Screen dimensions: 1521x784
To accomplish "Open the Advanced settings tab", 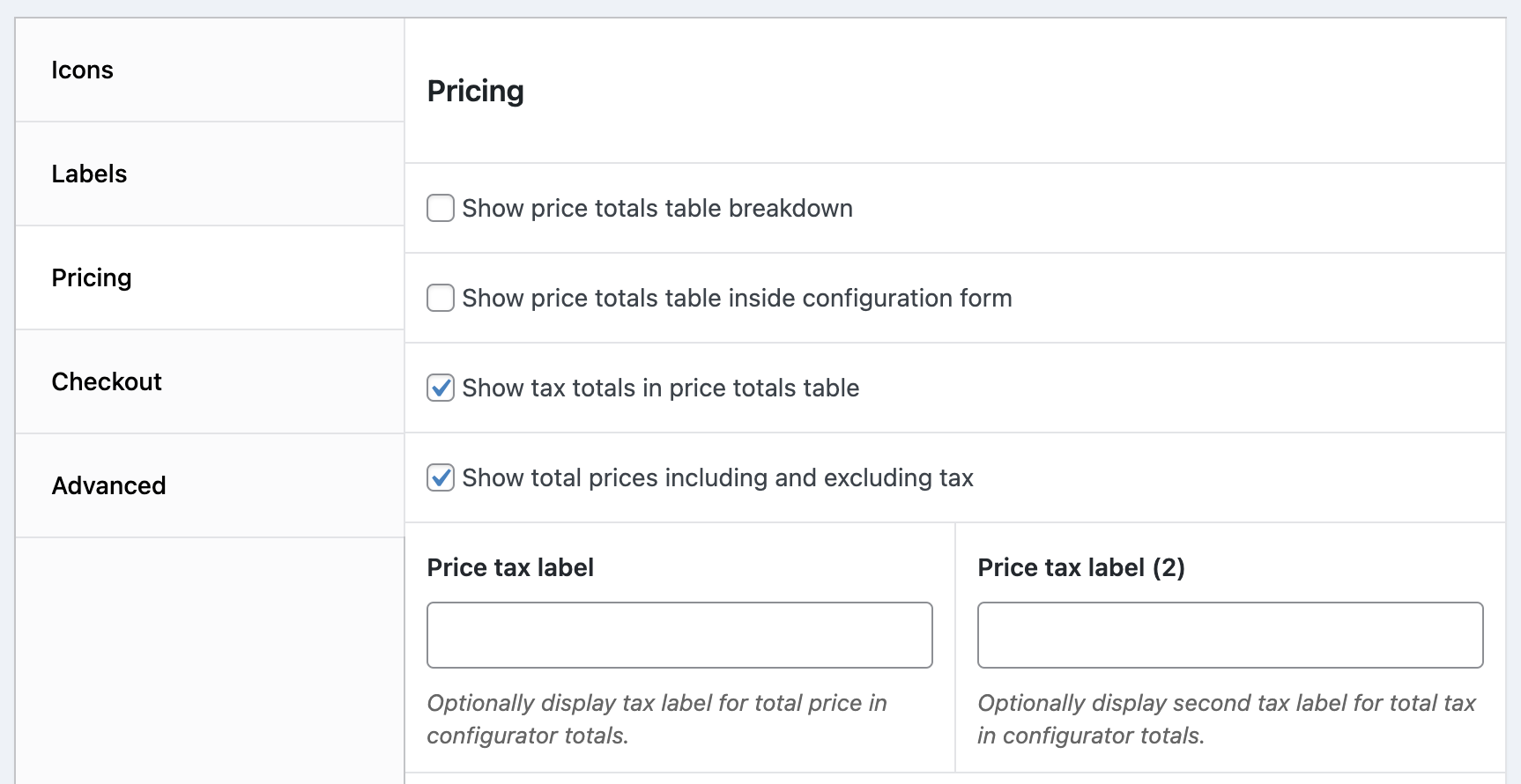I will pyautogui.click(x=108, y=486).
